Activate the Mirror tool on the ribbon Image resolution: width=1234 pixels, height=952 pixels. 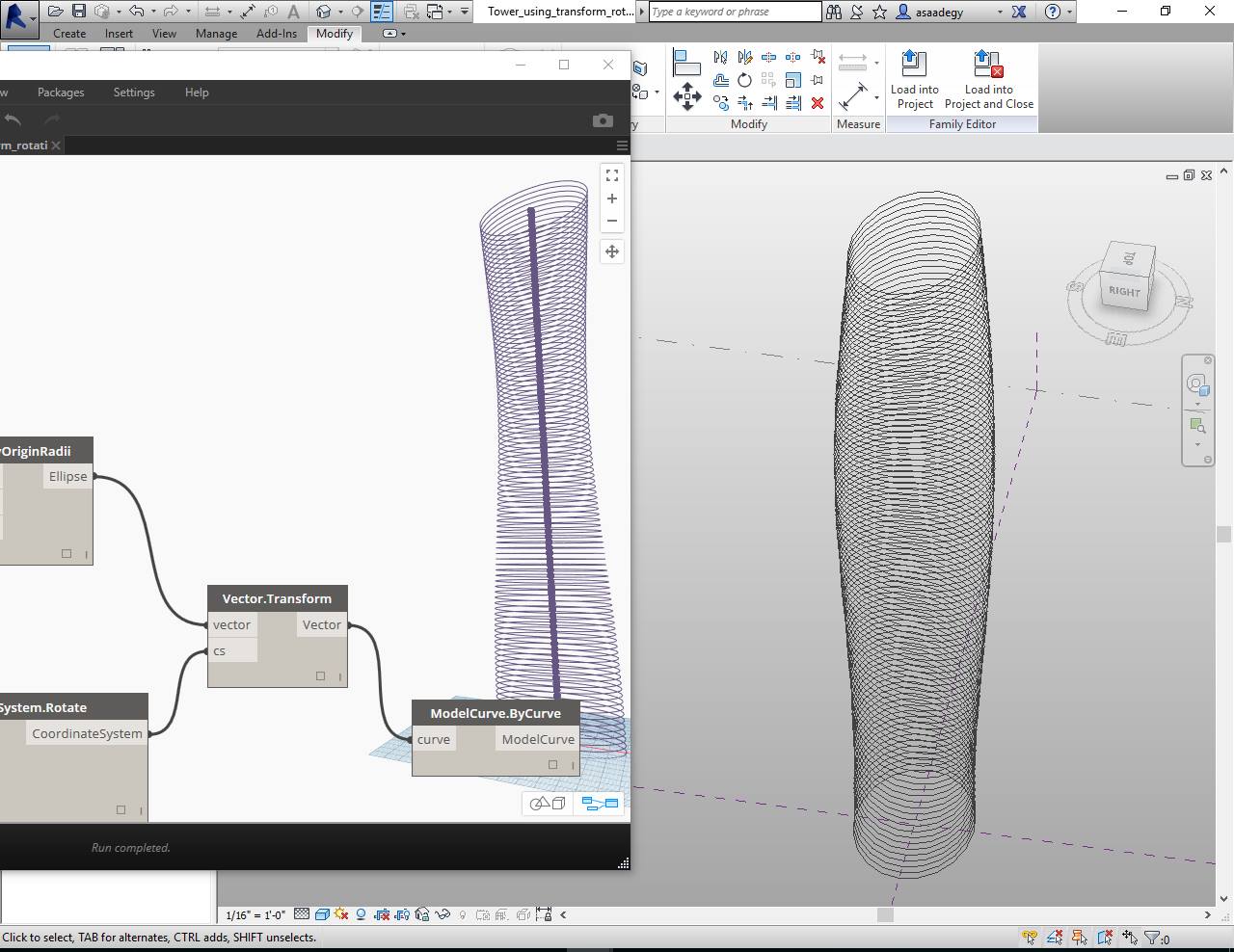(x=719, y=58)
